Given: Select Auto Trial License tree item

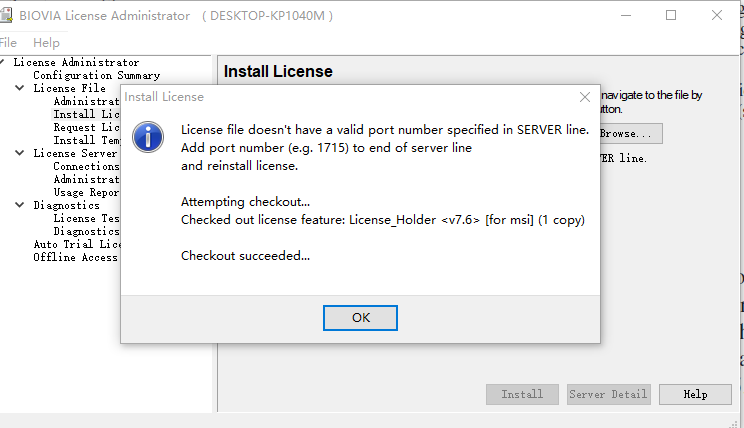Looking at the screenshot, I should click(x=77, y=244).
